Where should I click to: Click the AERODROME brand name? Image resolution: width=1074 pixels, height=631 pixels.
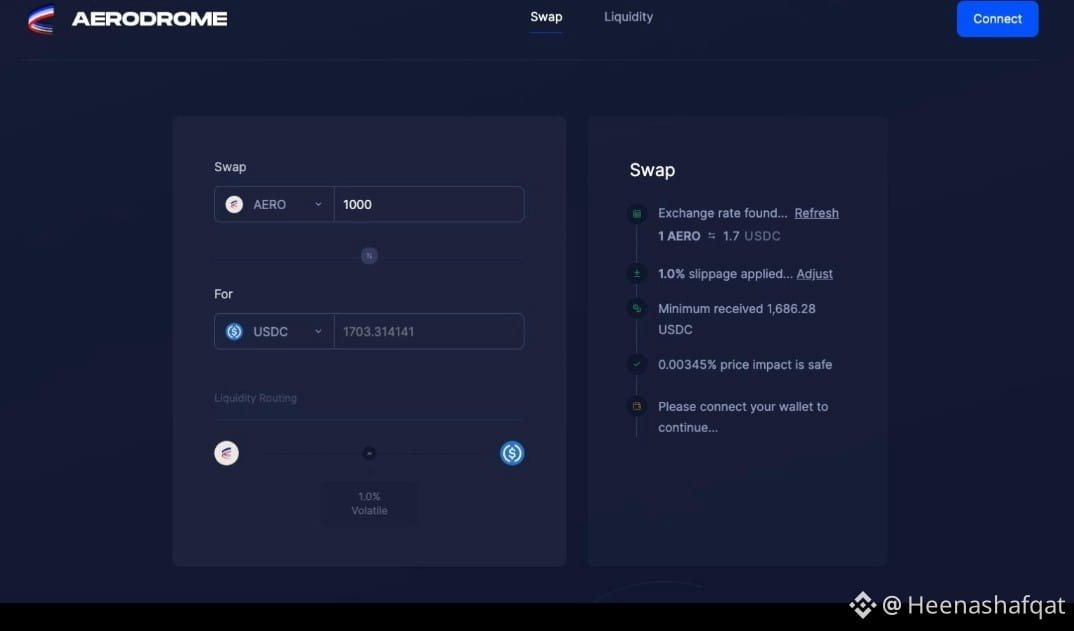coord(149,19)
